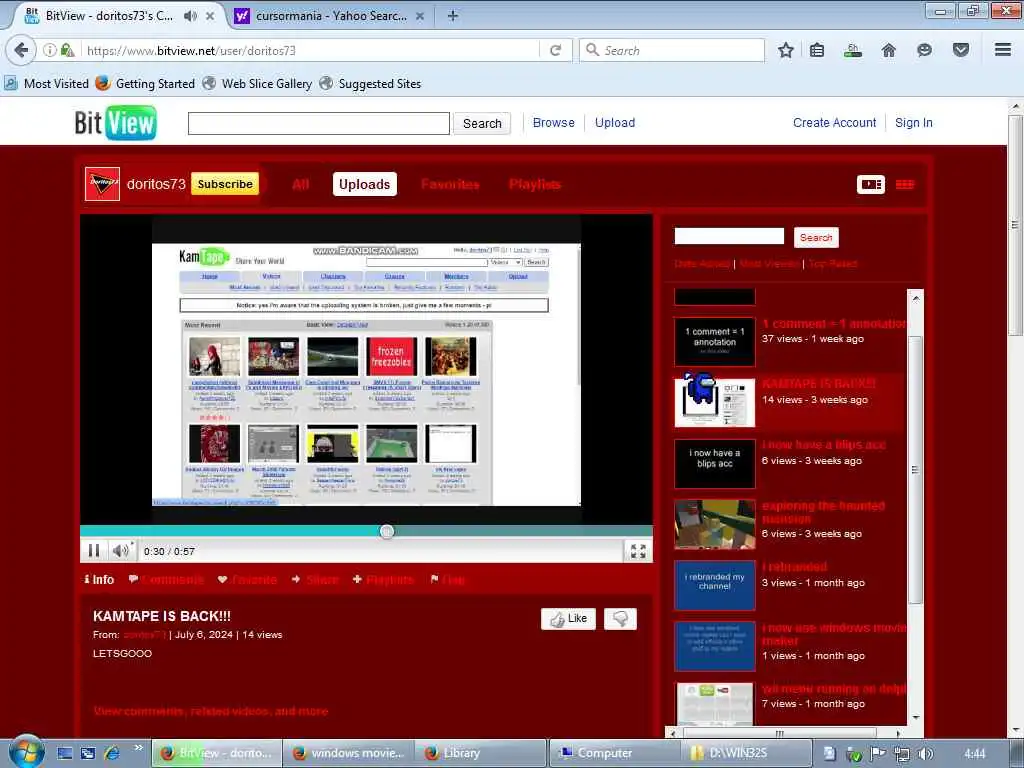Click 'View comments, related videos, and more' link
Viewport: 1024px width, 768px height.
[211, 711]
